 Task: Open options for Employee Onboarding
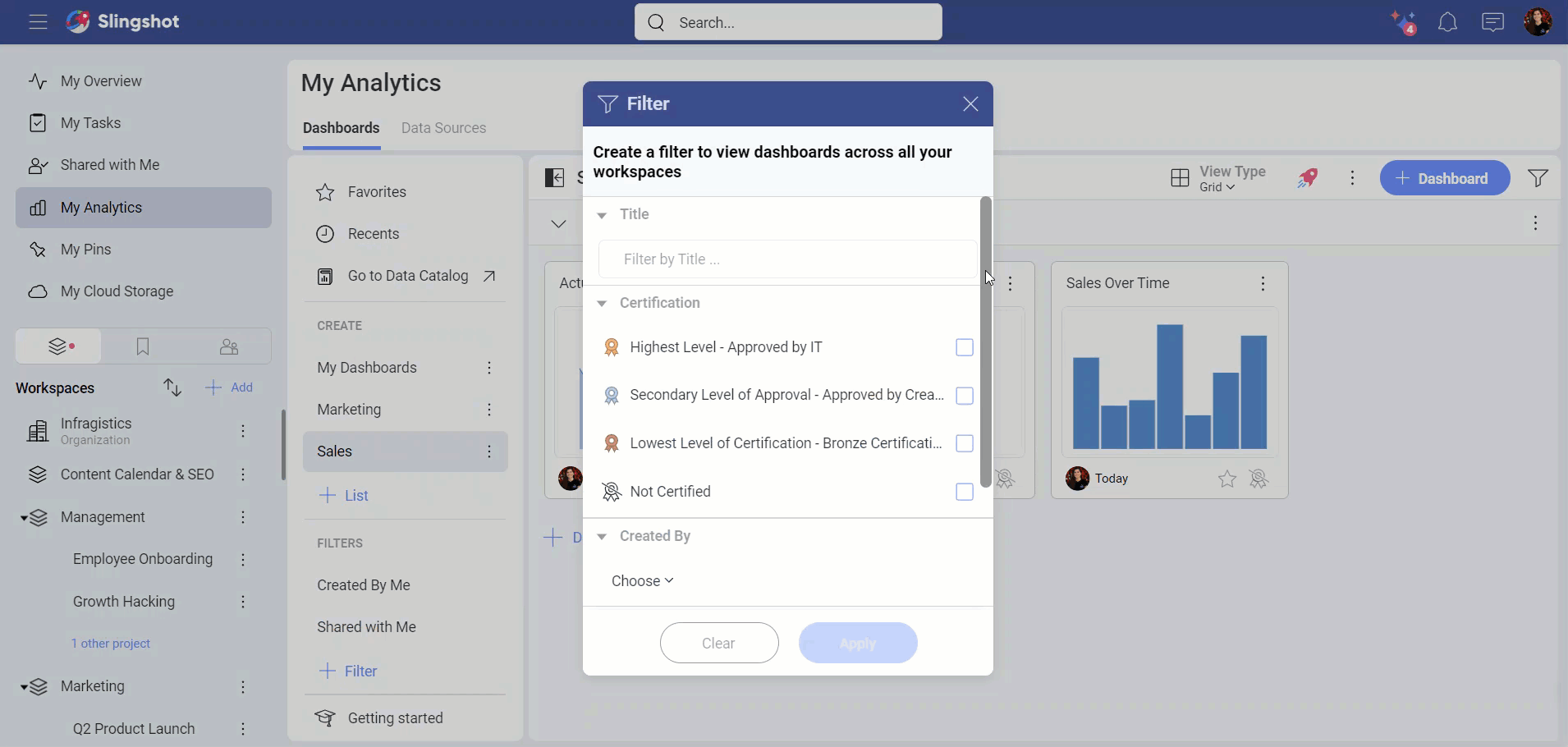[x=243, y=560]
